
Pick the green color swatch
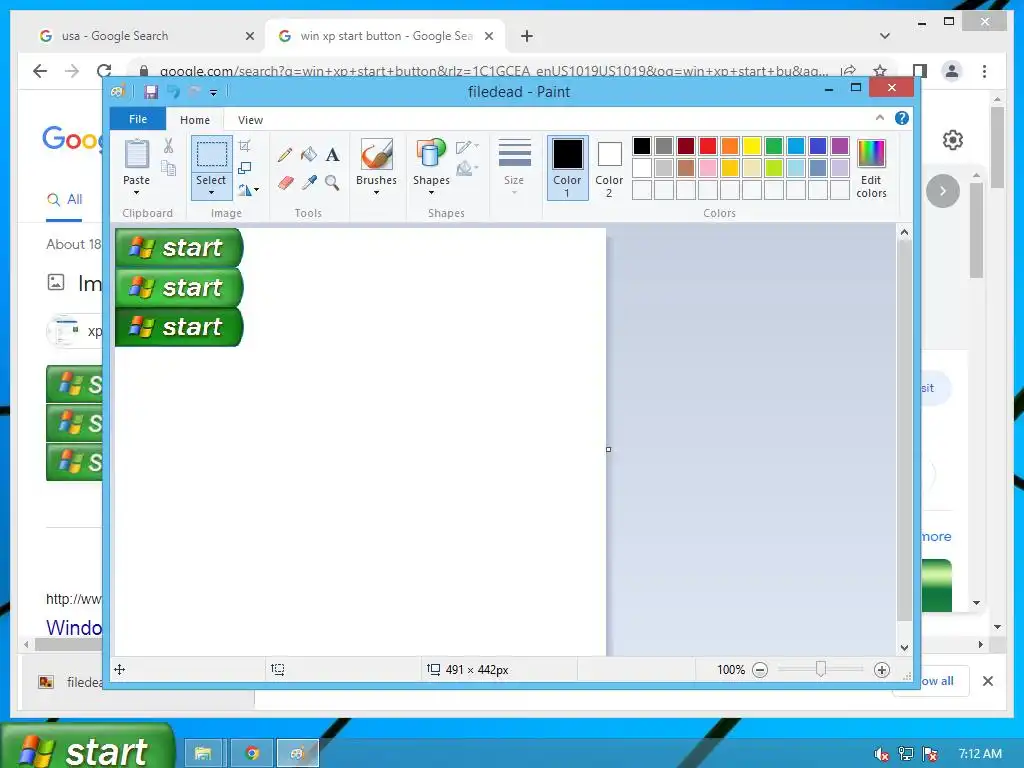(x=773, y=146)
